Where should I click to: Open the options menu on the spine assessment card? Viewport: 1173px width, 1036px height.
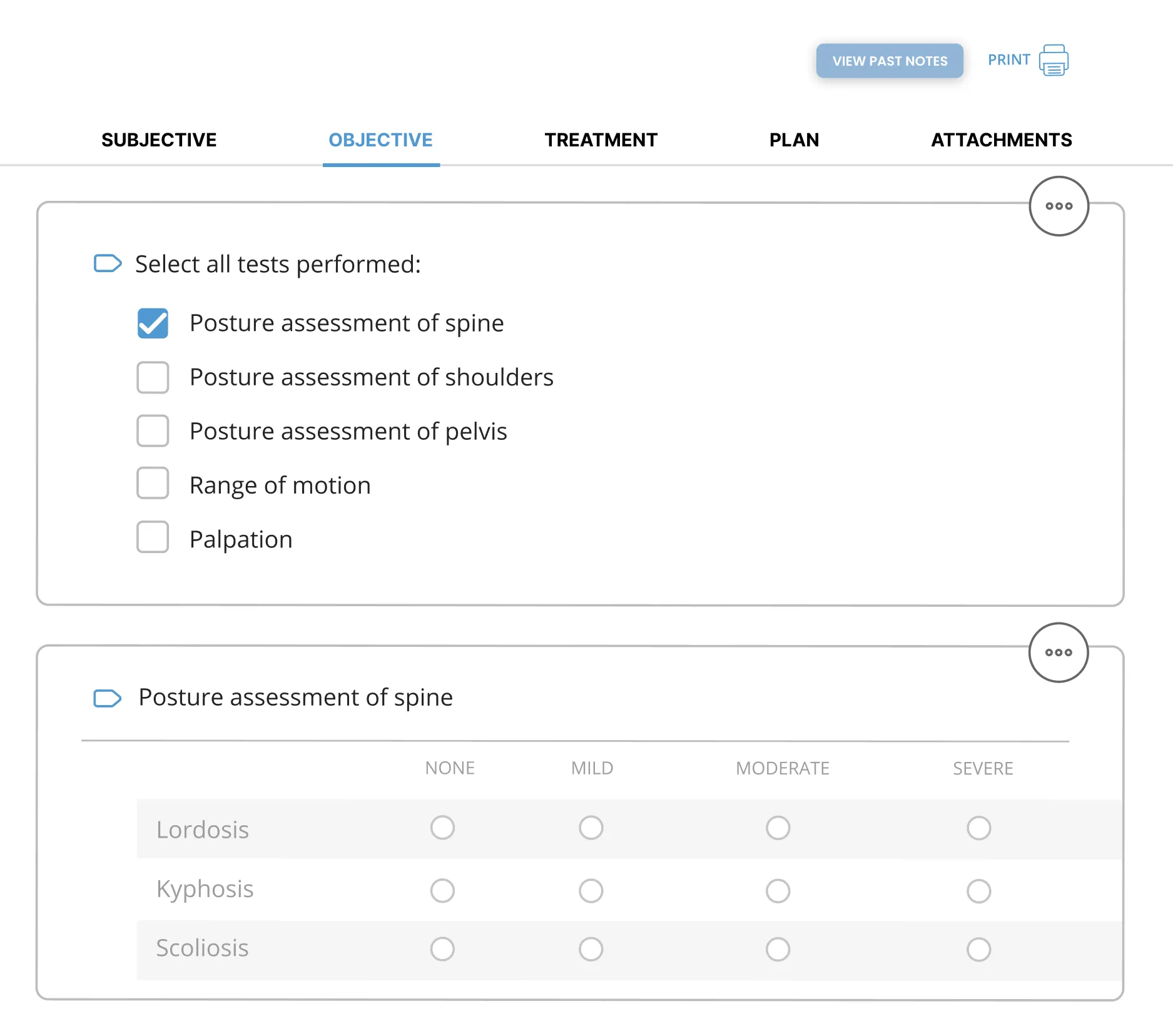point(1059,652)
